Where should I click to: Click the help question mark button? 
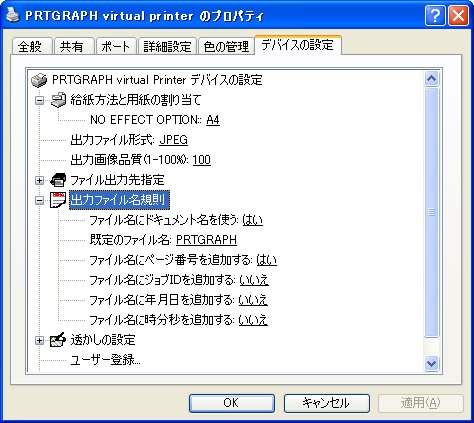click(x=435, y=16)
